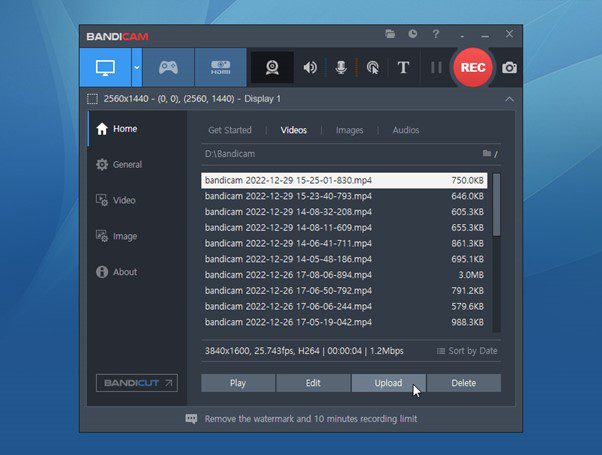This screenshot has height=455, width=602.
Task: Click the 3.0MB size cell
Action: coord(471,275)
